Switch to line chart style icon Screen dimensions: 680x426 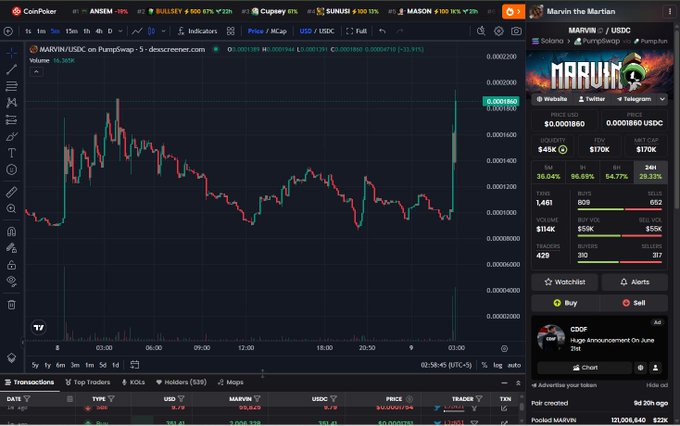click(x=137, y=31)
